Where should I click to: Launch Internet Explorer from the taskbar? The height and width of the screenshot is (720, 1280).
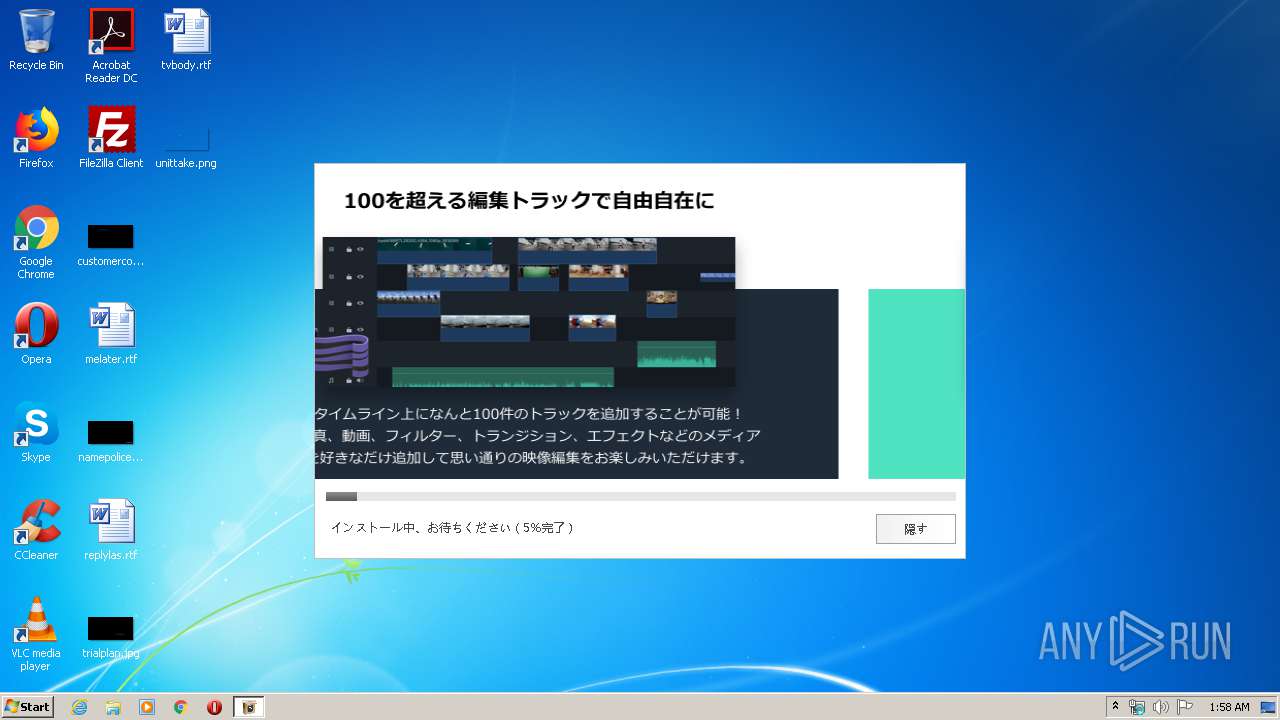[79, 707]
